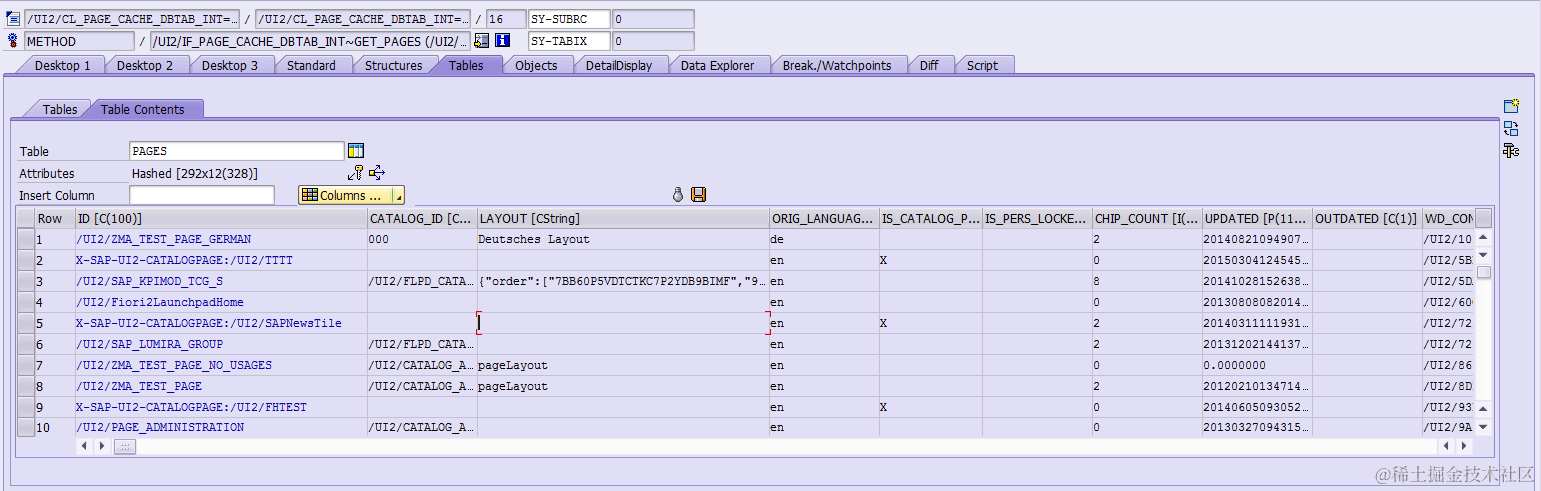The width and height of the screenshot is (1541, 491).
Task: Click the vertical scrollbar up arrow
Action: click(x=1484, y=238)
